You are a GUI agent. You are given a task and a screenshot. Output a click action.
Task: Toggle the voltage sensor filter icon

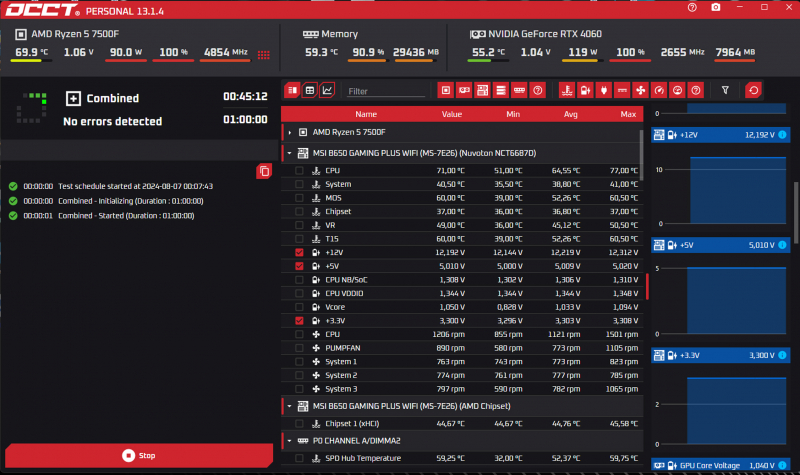(x=585, y=90)
